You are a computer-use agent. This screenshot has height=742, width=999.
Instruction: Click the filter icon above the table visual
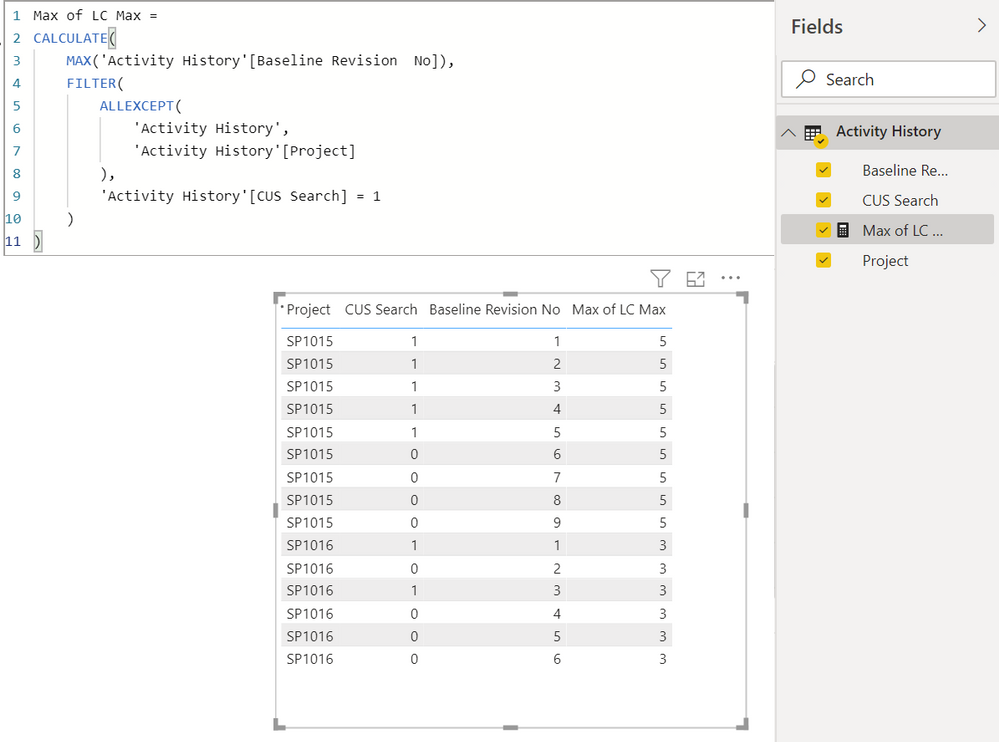pyautogui.click(x=660, y=278)
